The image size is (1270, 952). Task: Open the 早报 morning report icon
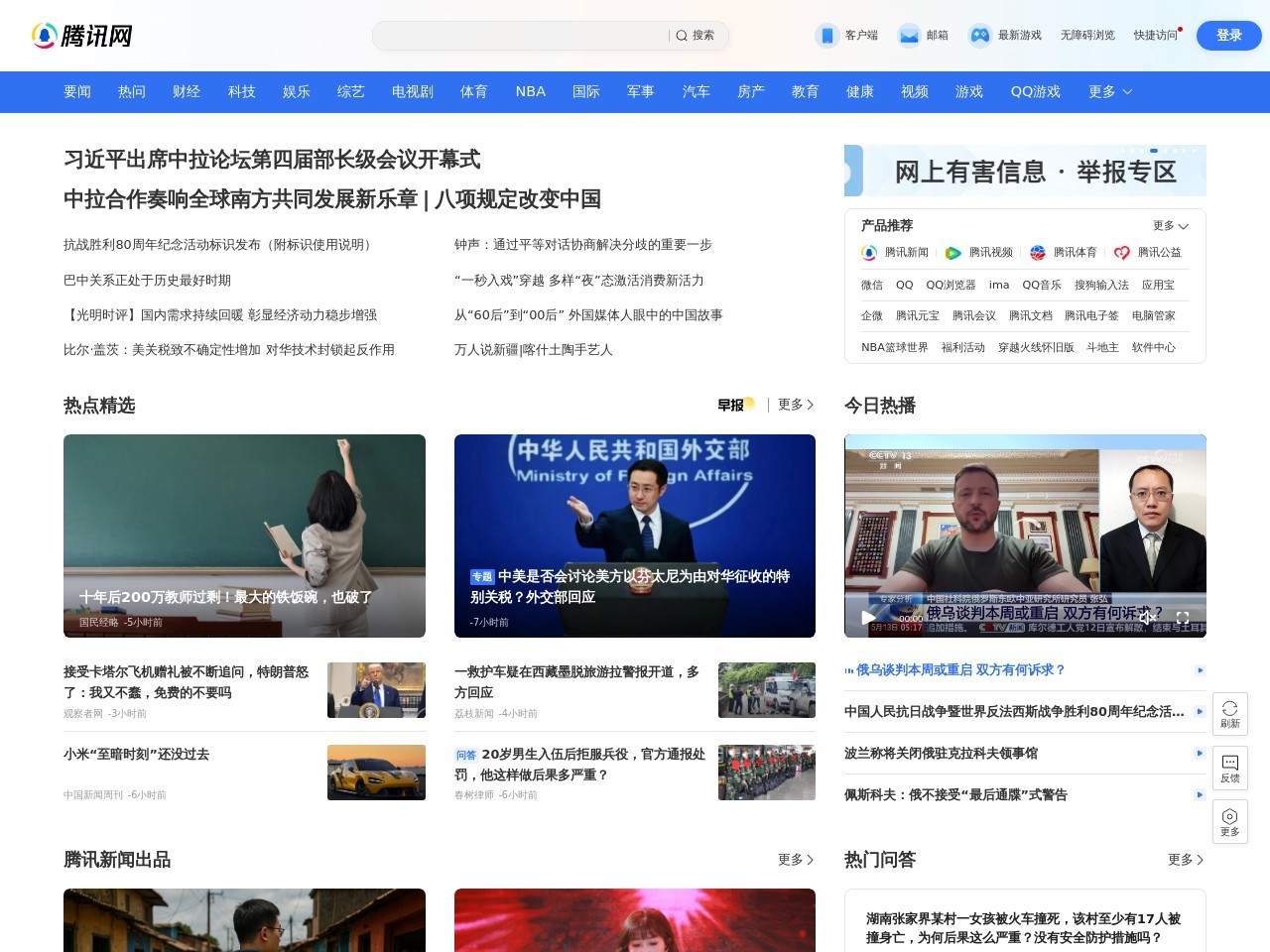tap(736, 405)
